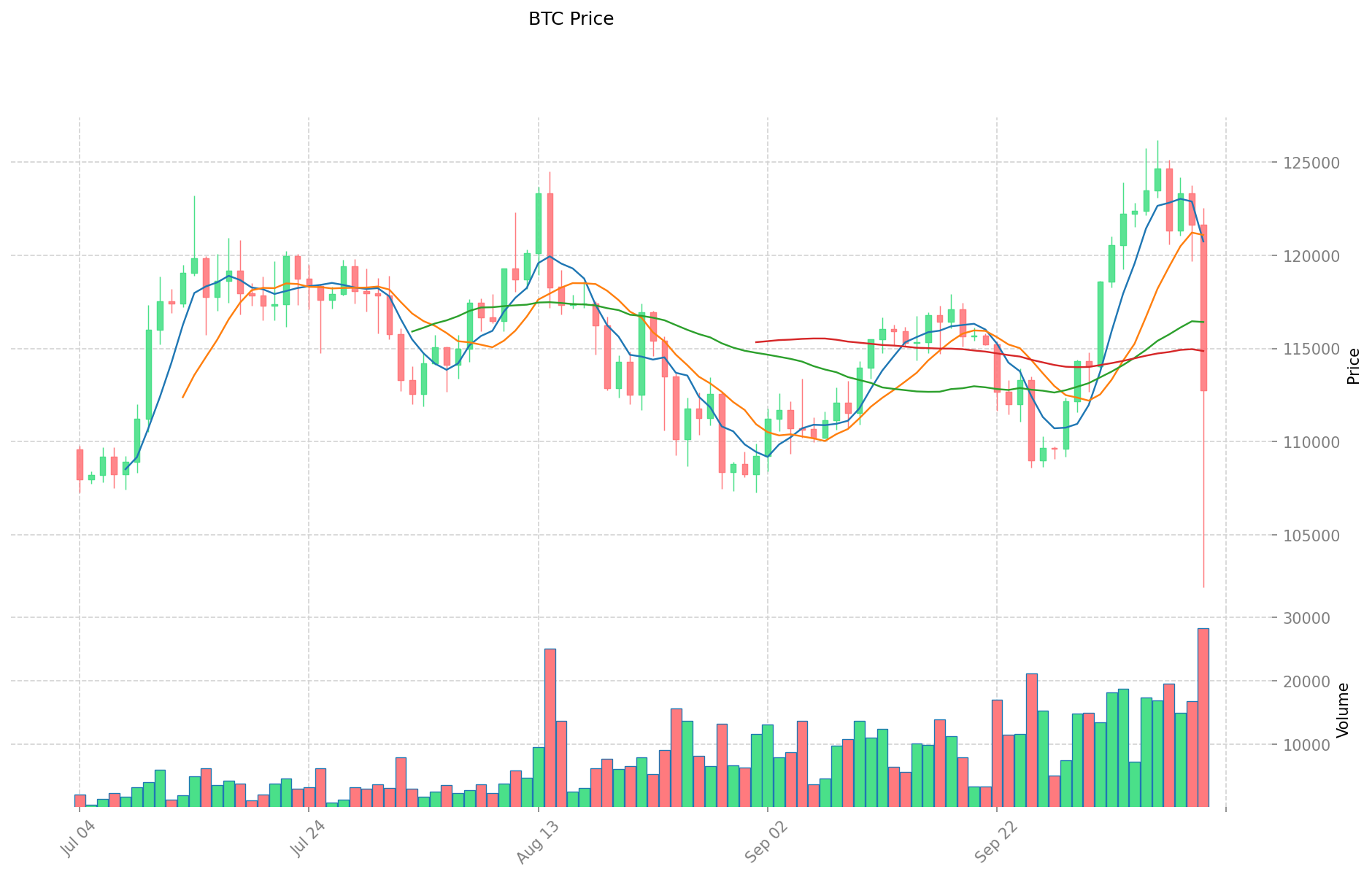
Task: Click the large red final candlestick body
Action: pyautogui.click(x=1203, y=307)
